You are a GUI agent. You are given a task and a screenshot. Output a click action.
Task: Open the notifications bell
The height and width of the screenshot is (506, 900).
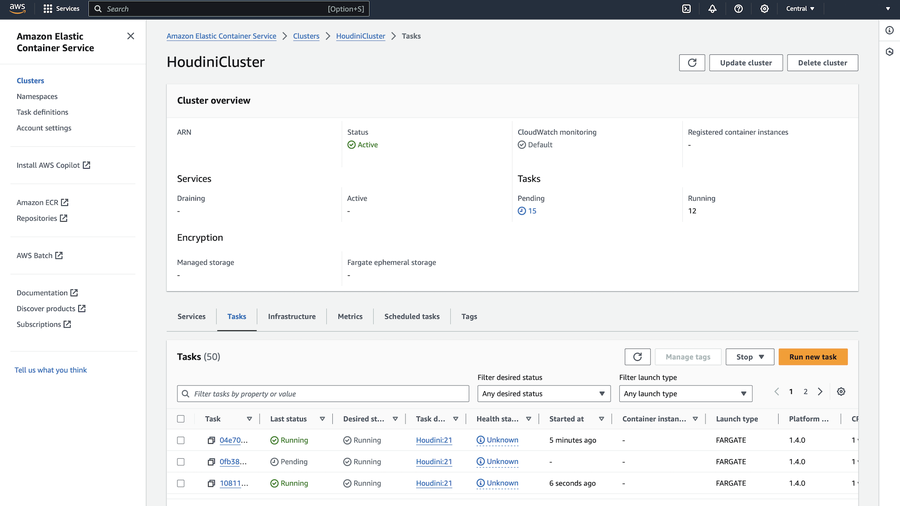[x=712, y=9]
